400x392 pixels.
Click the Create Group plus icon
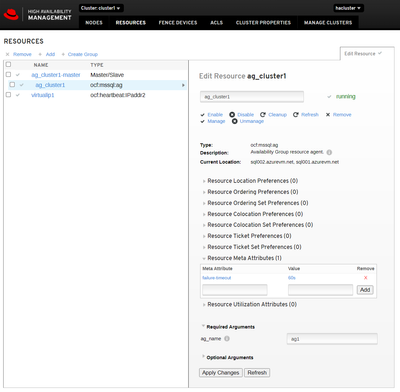63,54
